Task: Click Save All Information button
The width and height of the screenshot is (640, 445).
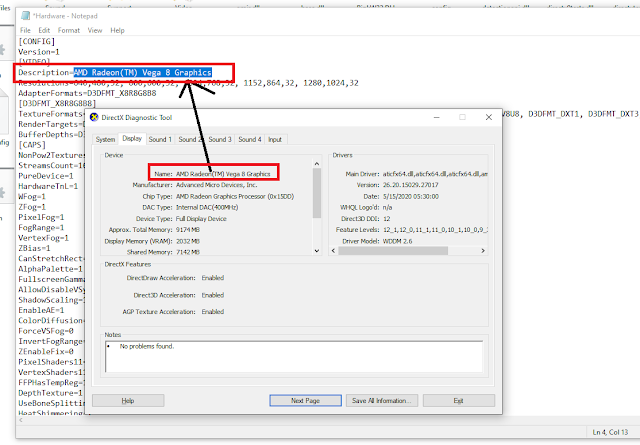Action: 382,400
